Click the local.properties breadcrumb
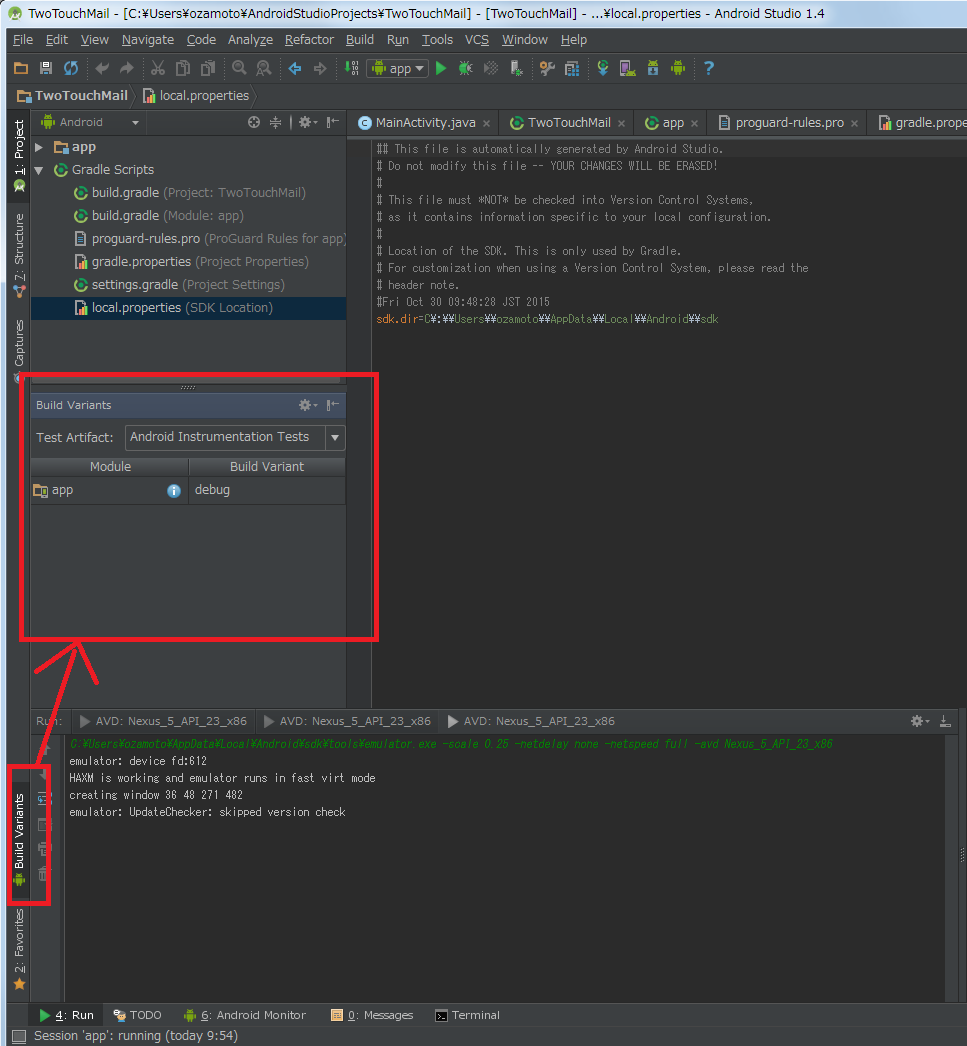Screen dimensions: 967x1046 pyautogui.click(x=196, y=95)
